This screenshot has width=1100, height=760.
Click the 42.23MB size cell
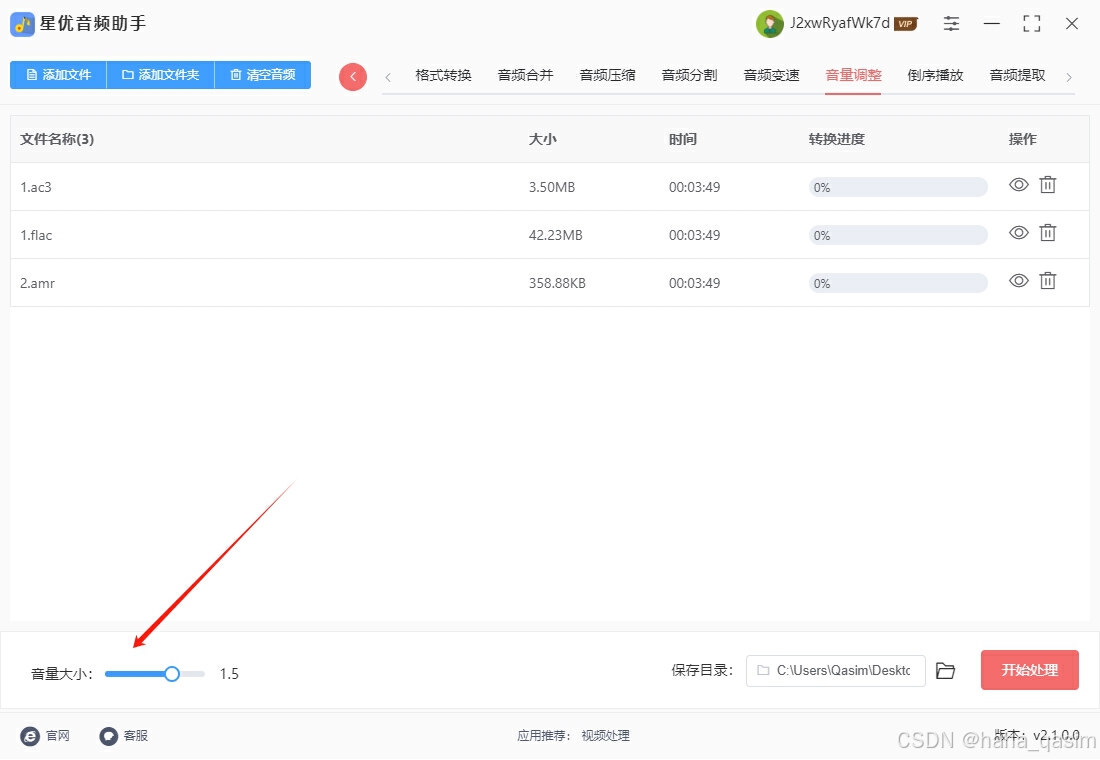coord(556,235)
